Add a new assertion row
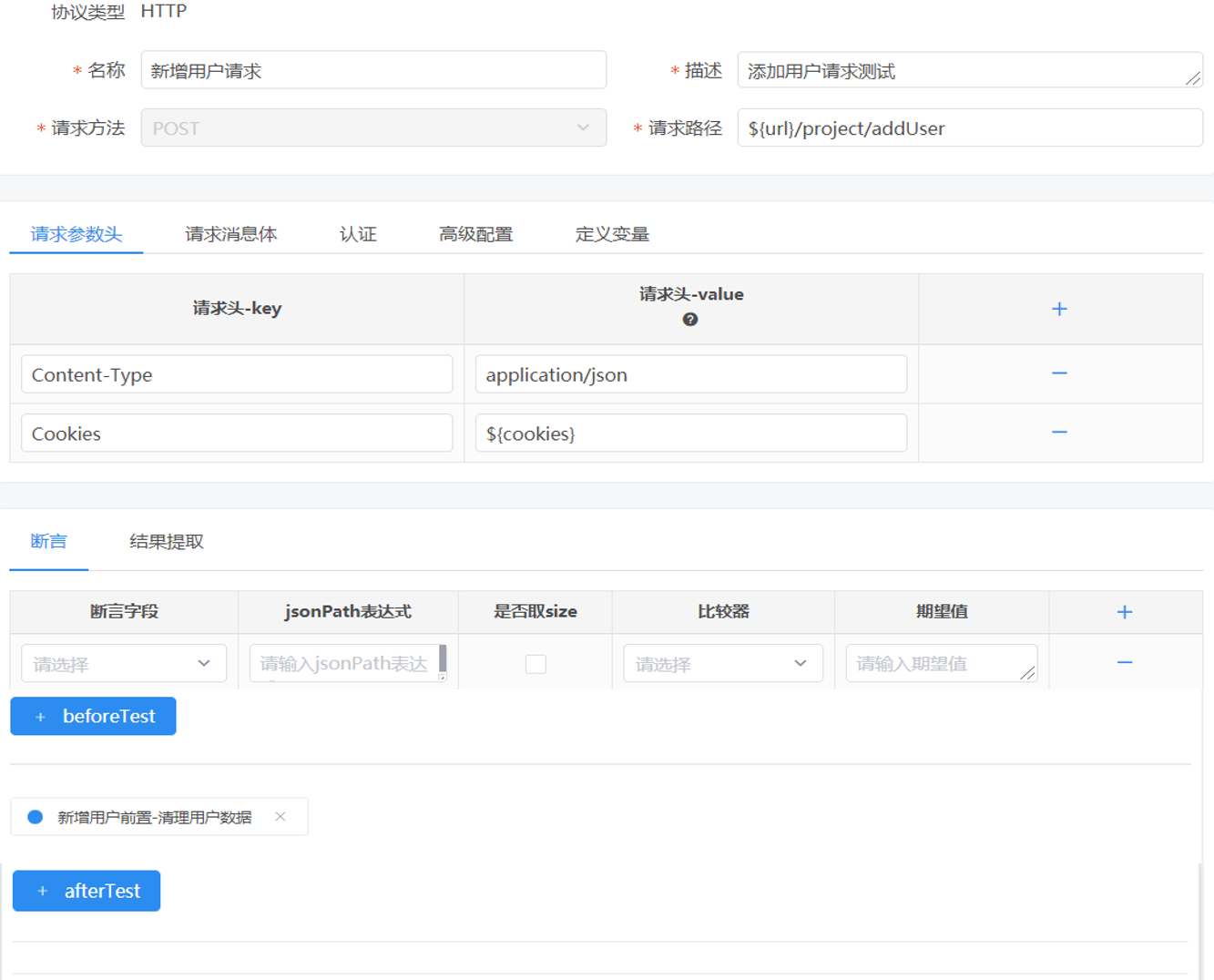The height and width of the screenshot is (980, 1214). [x=1125, y=612]
